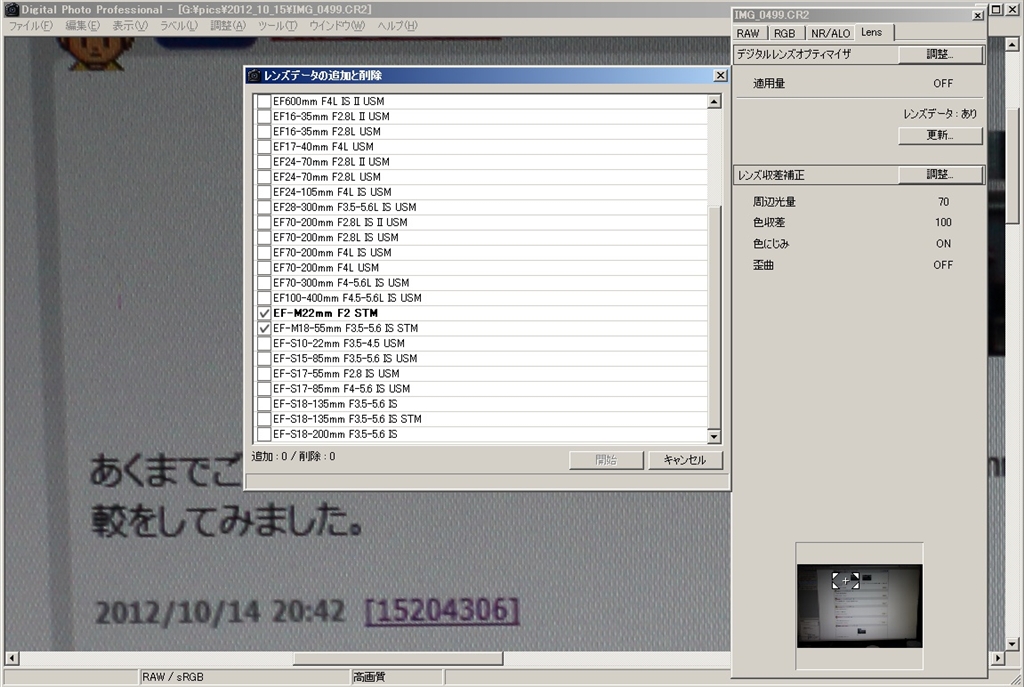1024x687 pixels.
Task: Close the レンズデータの追加と削除 dialog
Action: [x=720, y=75]
